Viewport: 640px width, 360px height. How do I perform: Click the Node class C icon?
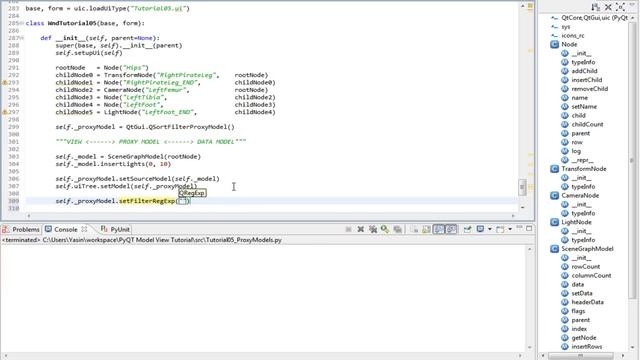click(x=554, y=44)
